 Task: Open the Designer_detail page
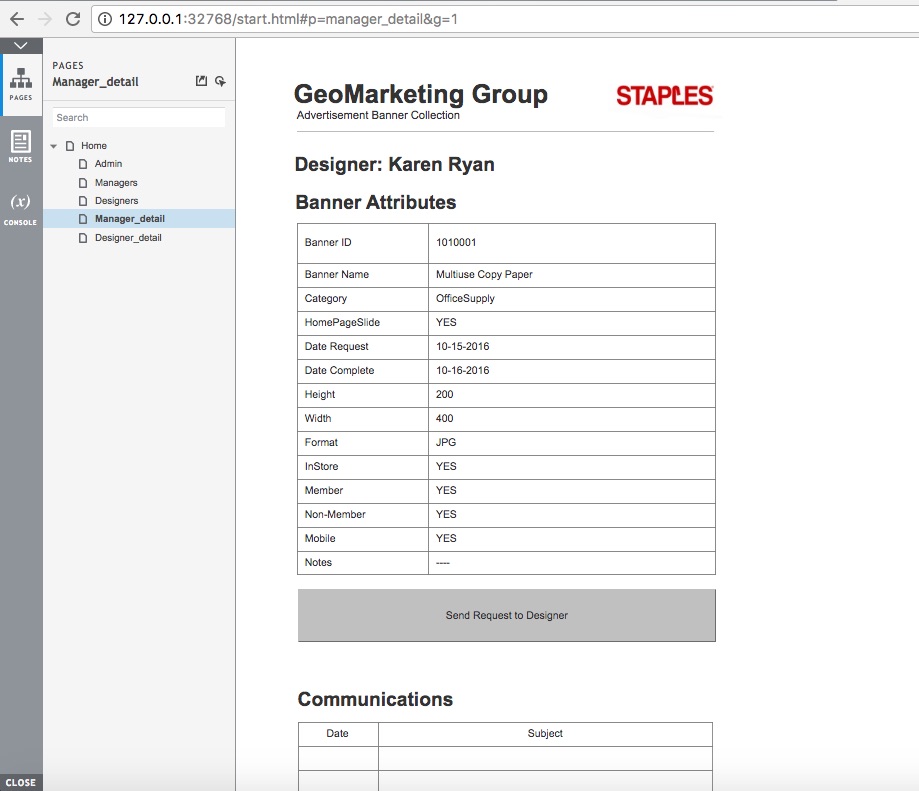(128, 238)
